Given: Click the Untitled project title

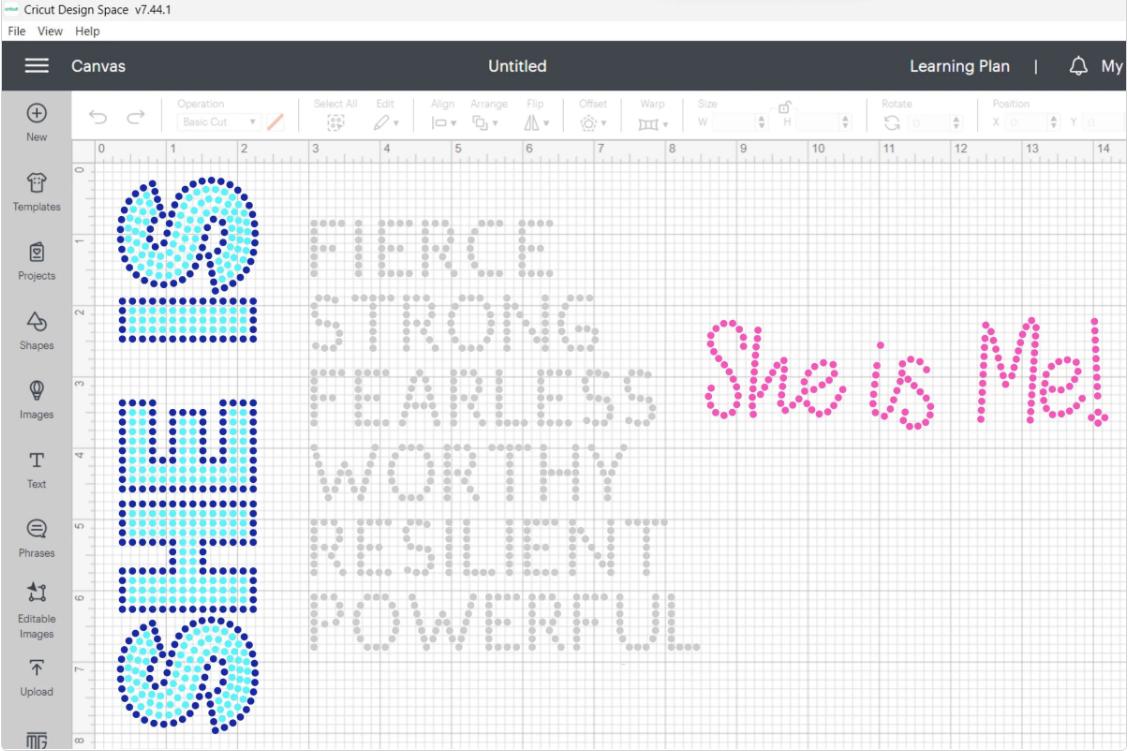Looking at the screenshot, I should coord(517,66).
